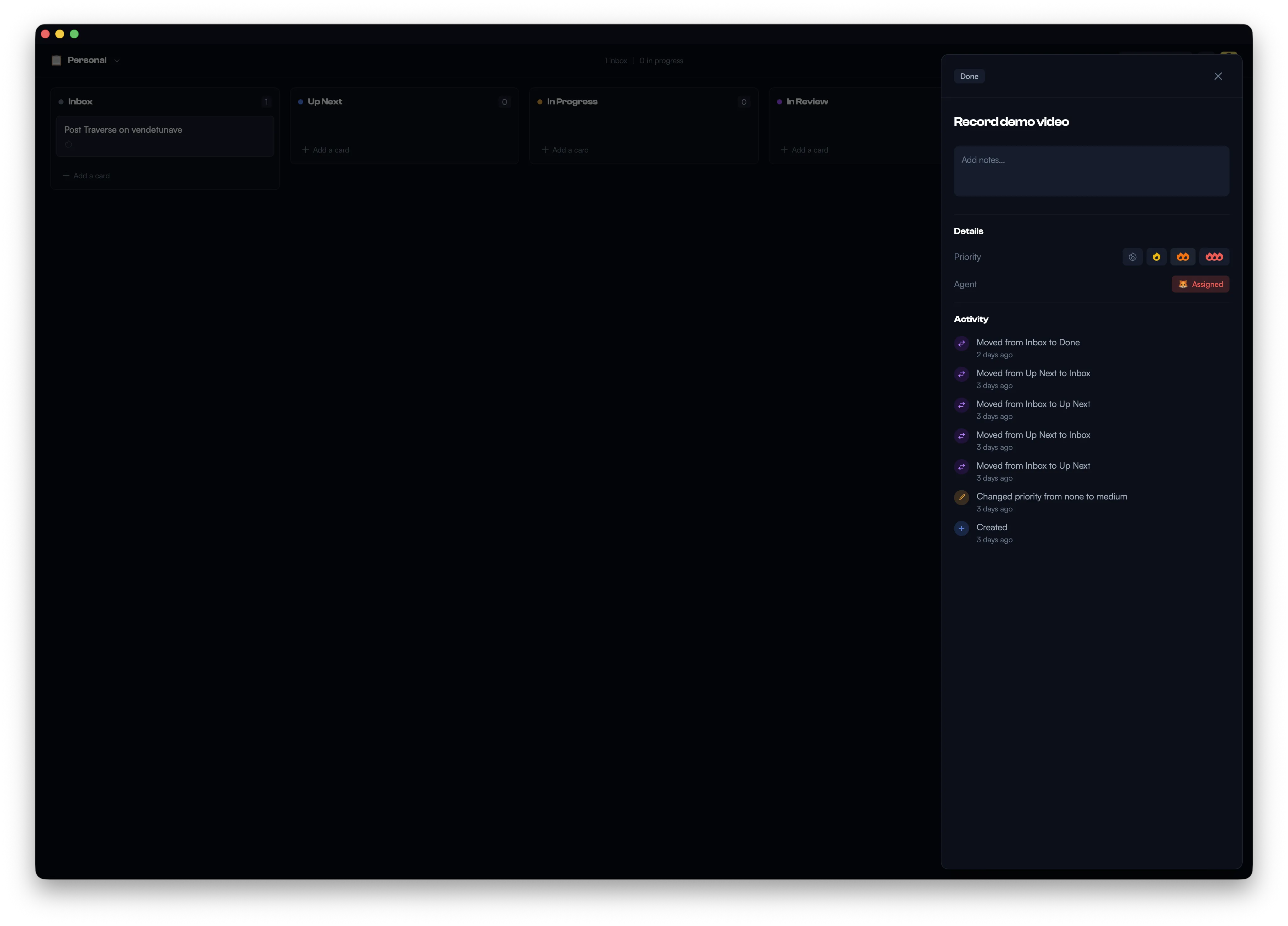Click the pencil icon on the priority change activity

click(962, 497)
